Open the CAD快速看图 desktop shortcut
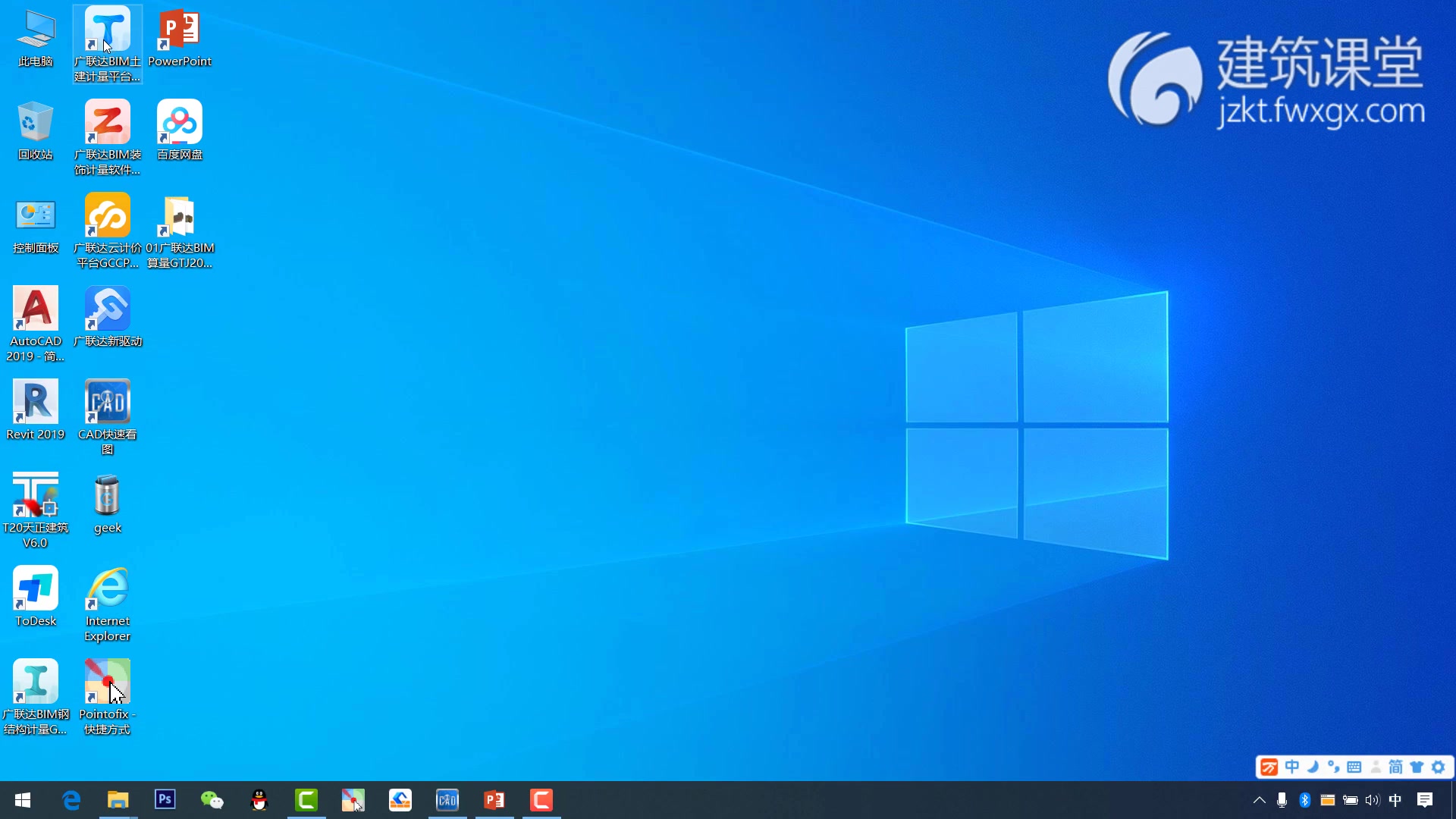 tap(107, 403)
